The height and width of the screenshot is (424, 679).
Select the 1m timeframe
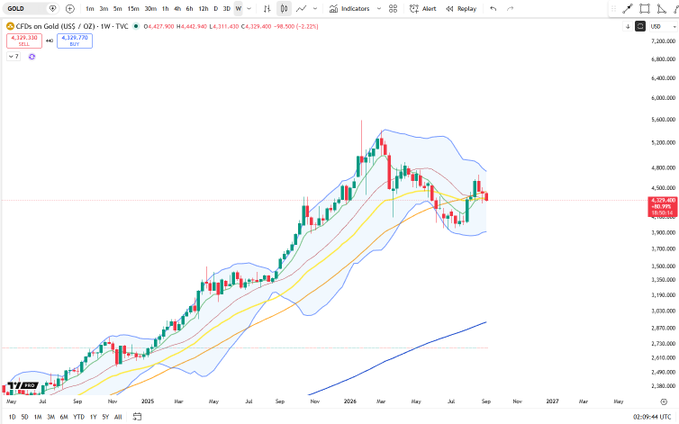(90, 9)
